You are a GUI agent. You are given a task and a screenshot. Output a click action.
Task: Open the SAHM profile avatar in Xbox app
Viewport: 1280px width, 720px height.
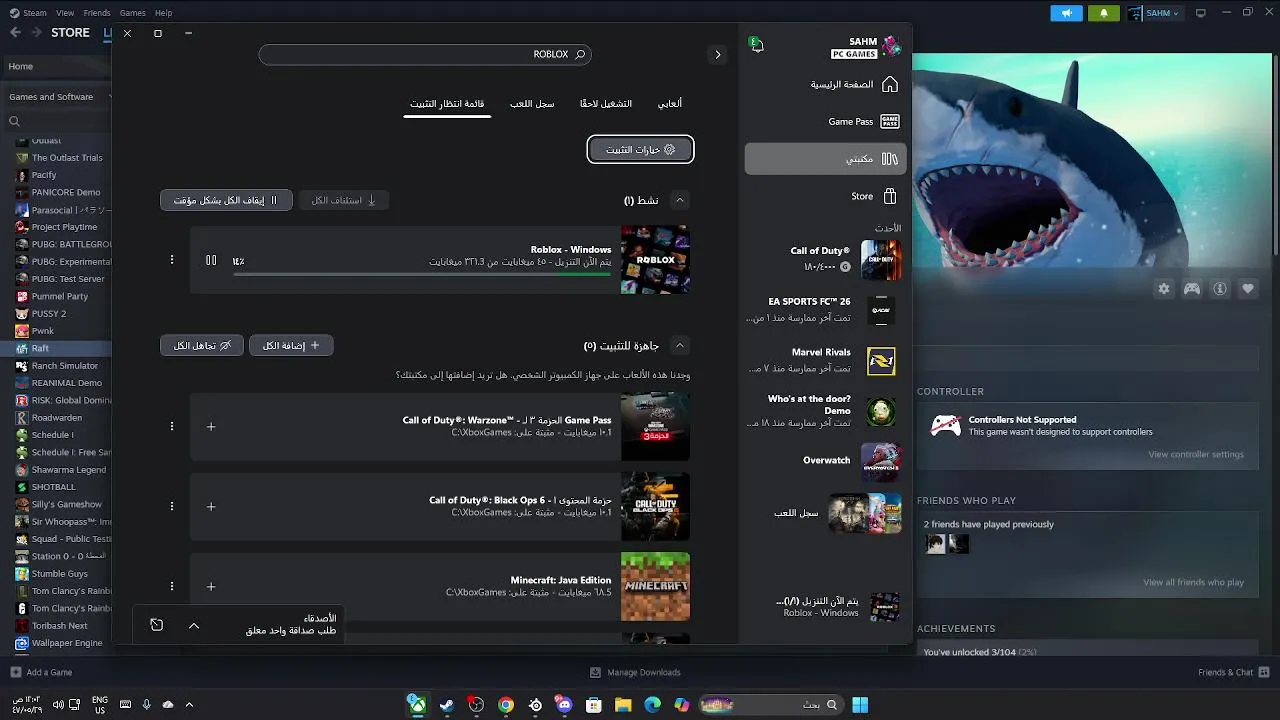891,46
